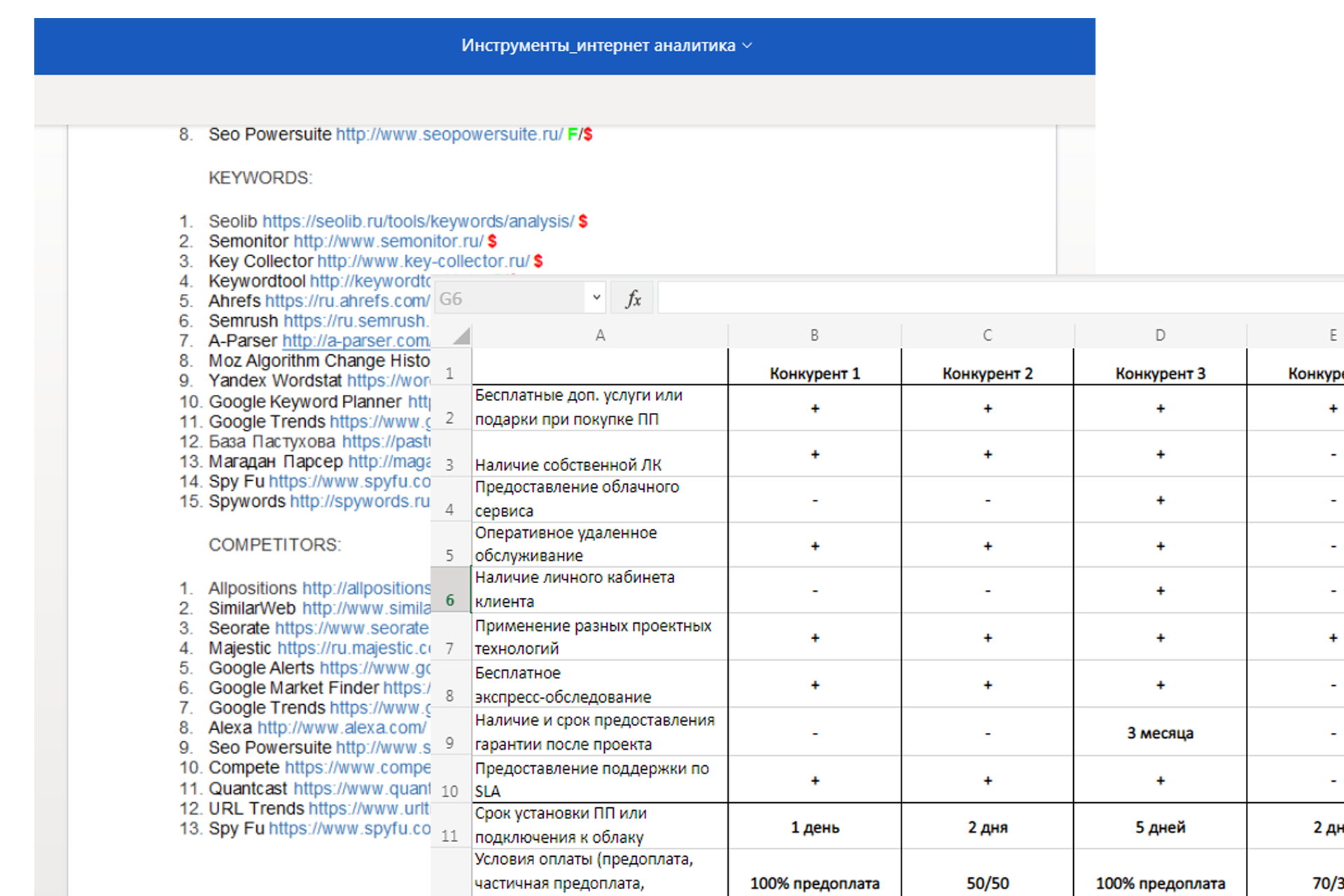Select the '3 месяца' cell
1344x896 pixels.
1160,733
